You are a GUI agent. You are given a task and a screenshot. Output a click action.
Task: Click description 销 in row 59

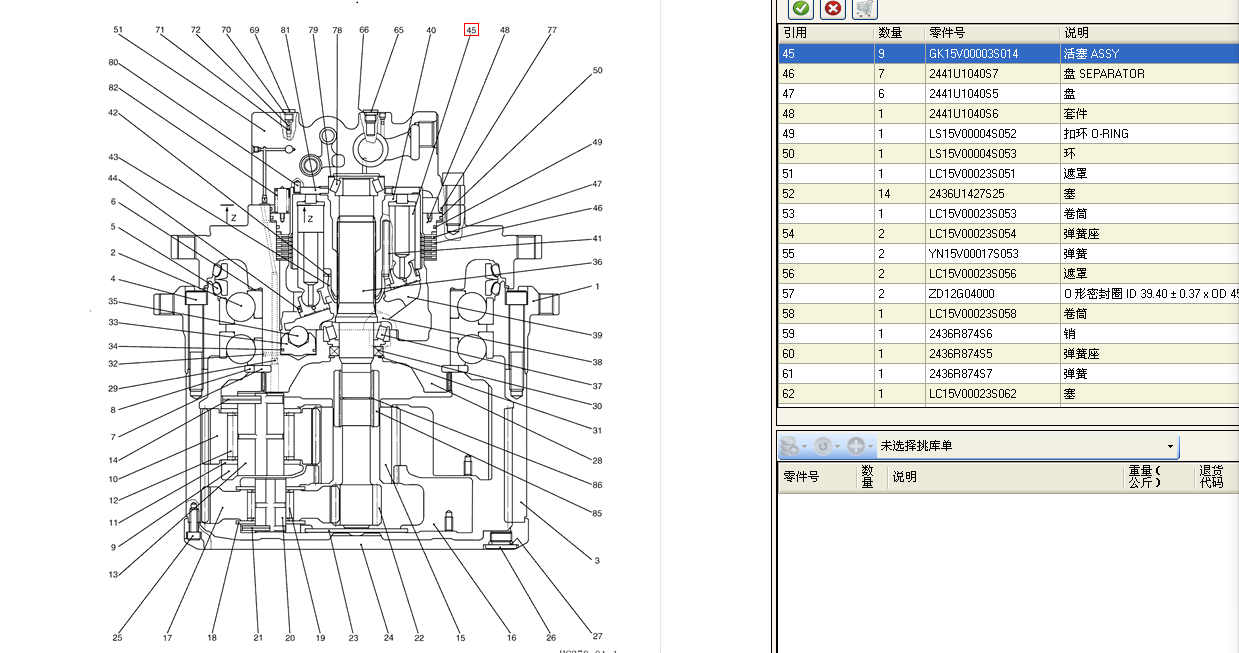(1069, 334)
